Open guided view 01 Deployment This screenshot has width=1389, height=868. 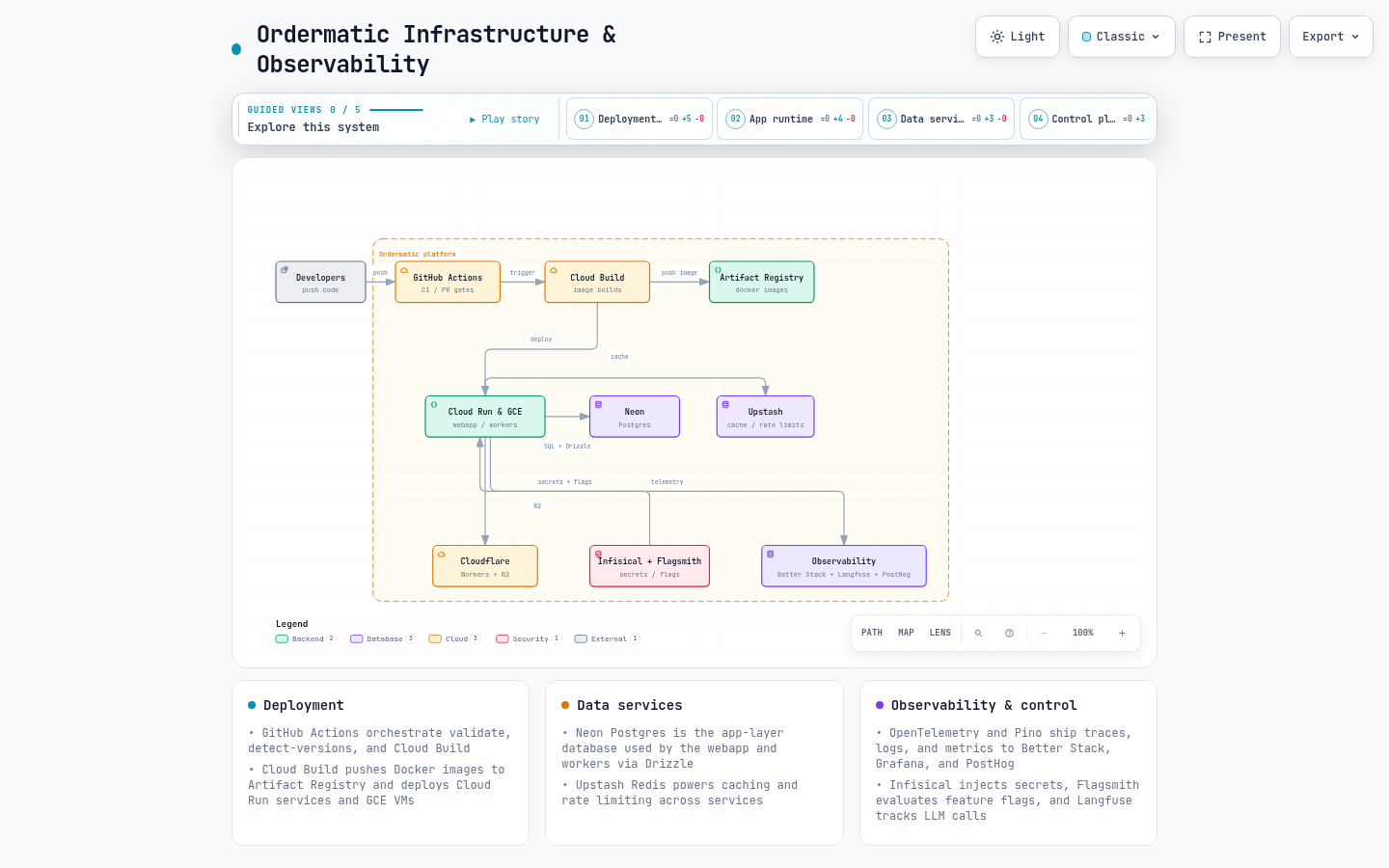coord(640,119)
